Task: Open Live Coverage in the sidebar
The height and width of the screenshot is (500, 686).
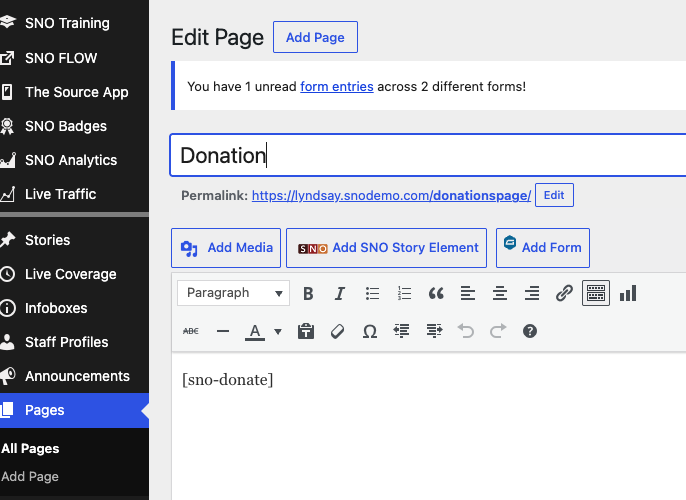Action: (x=70, y=274)
